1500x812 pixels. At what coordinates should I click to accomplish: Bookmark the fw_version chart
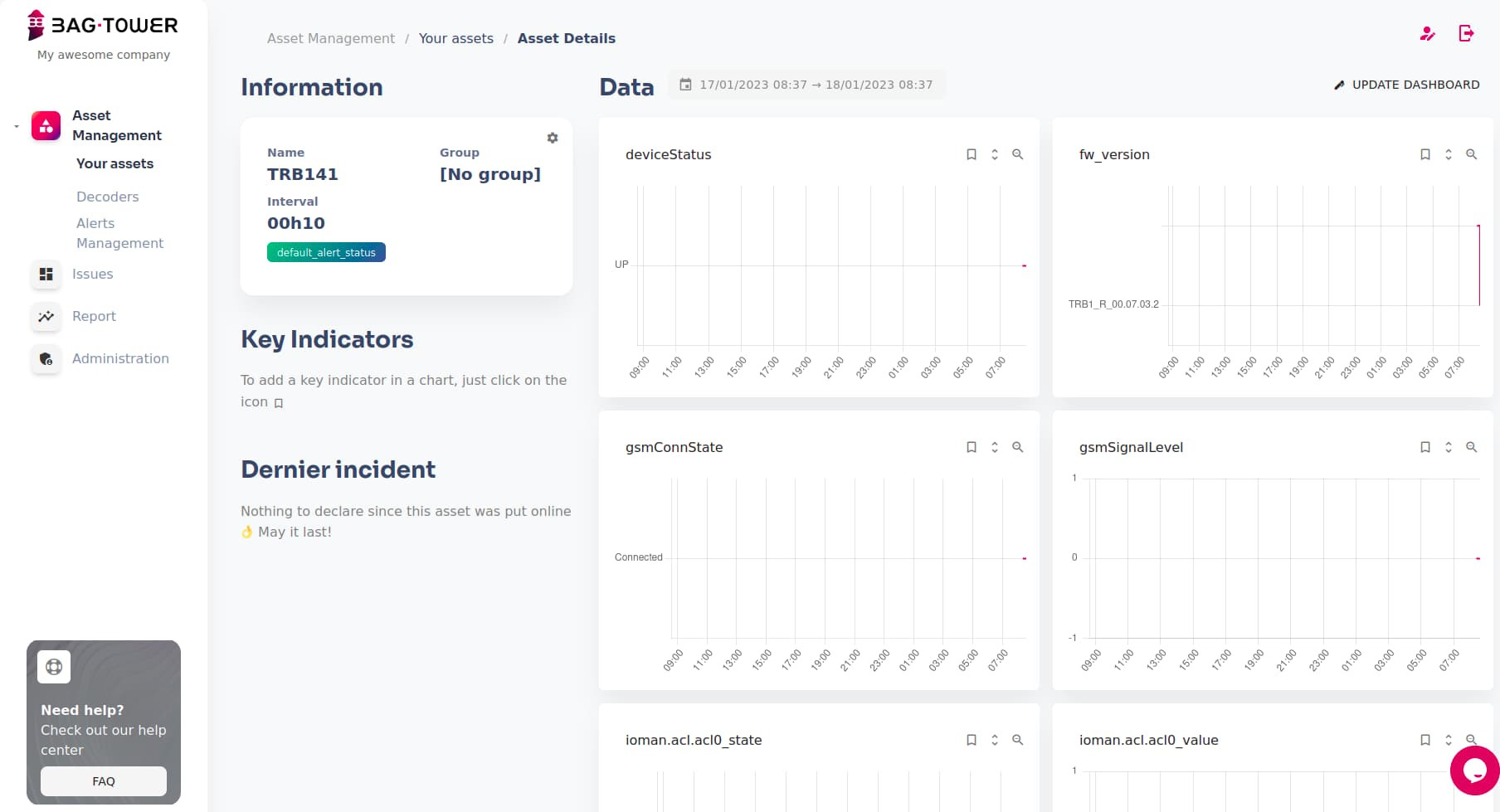(x=1425, y=154)
